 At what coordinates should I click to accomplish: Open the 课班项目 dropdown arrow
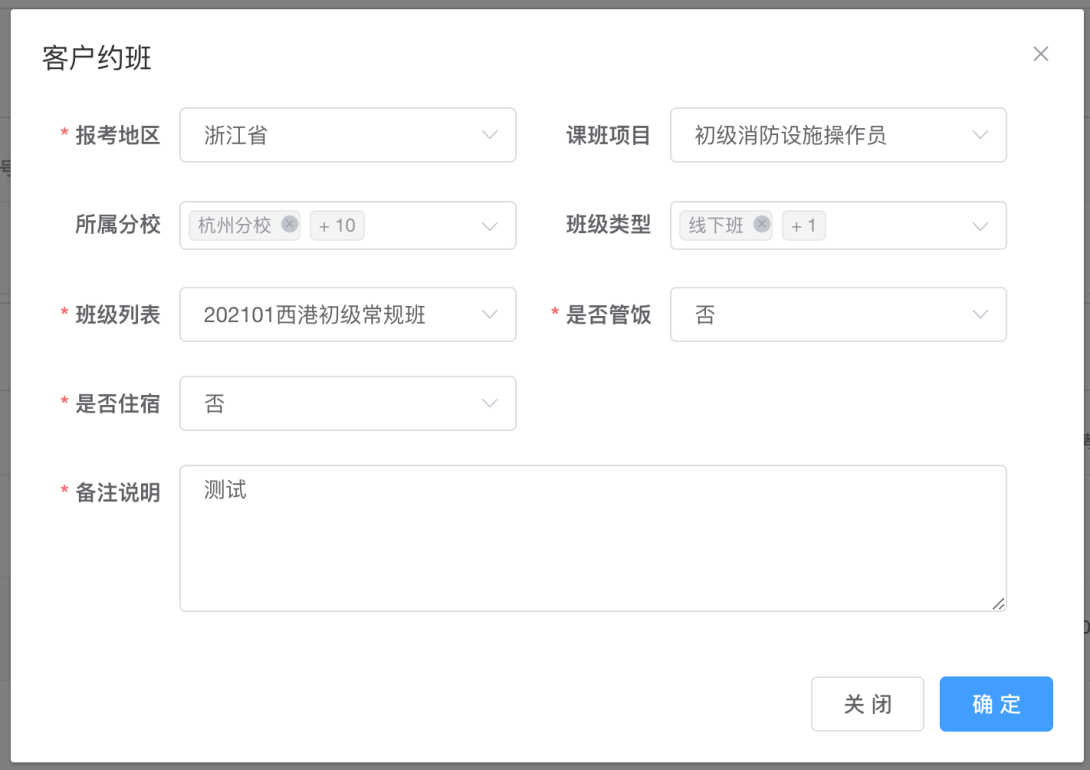coord(980,135)
